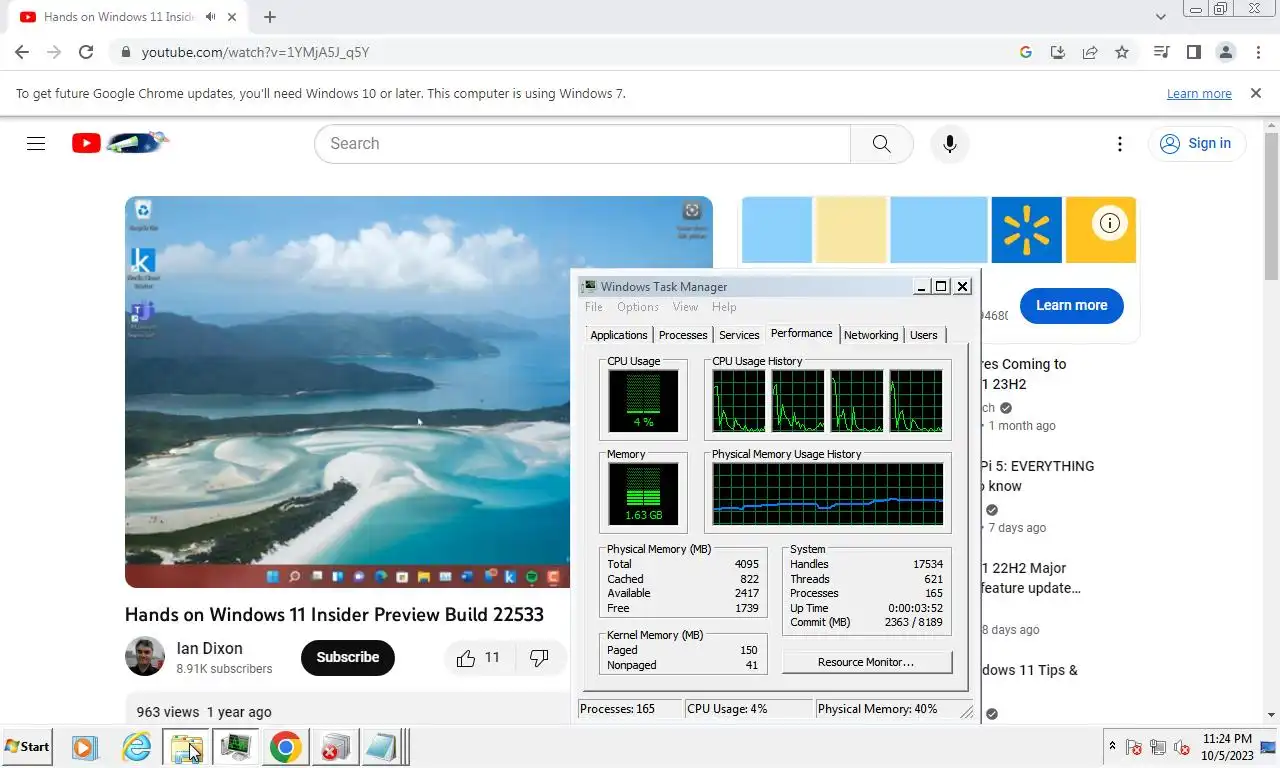Viewport: 1280px width, 768px height.
Task: Click the network icon in system tray
Action: pyautogui.click(x=1158, y=747)
